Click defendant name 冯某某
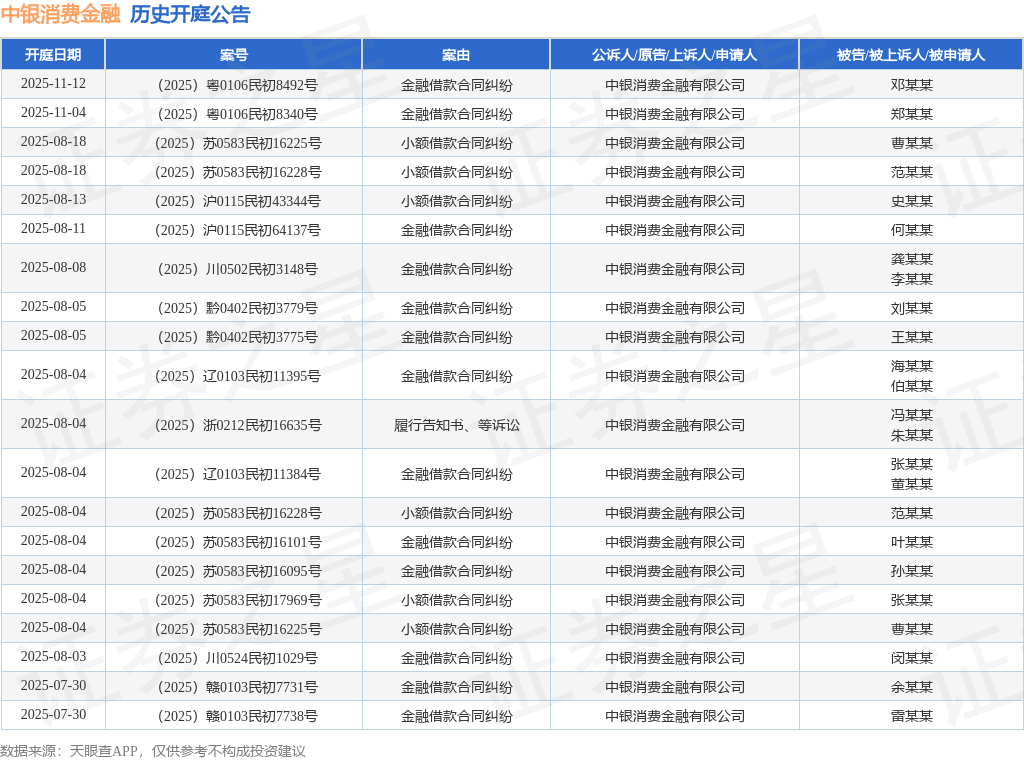This screenshot has height=760, width=1024. click(912, 415)
